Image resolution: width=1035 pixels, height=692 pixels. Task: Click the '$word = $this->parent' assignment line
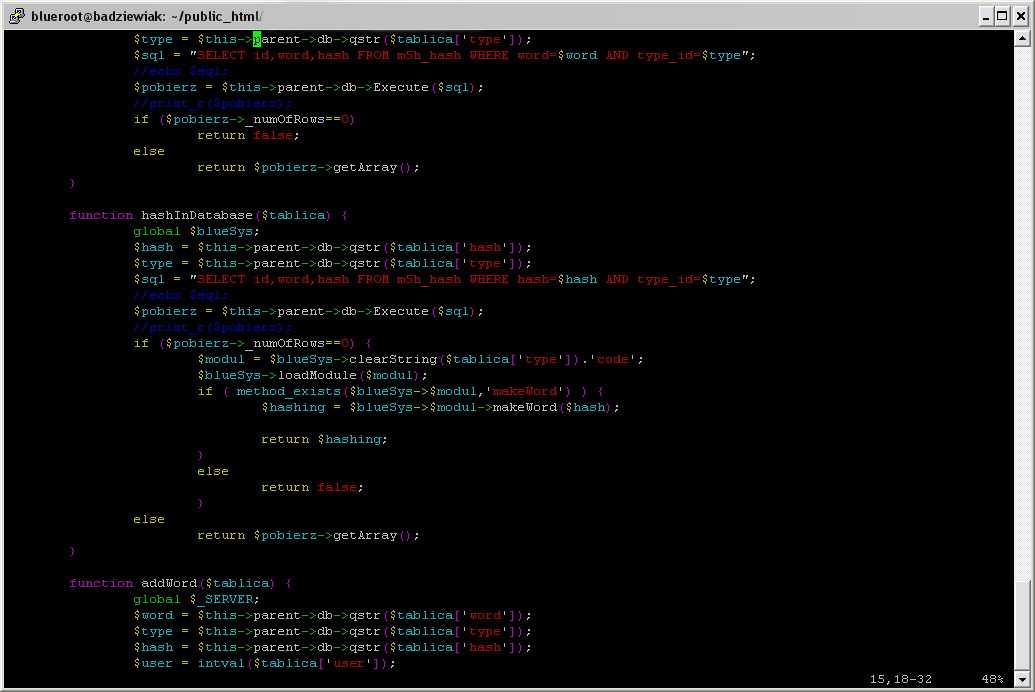point(332,615)
